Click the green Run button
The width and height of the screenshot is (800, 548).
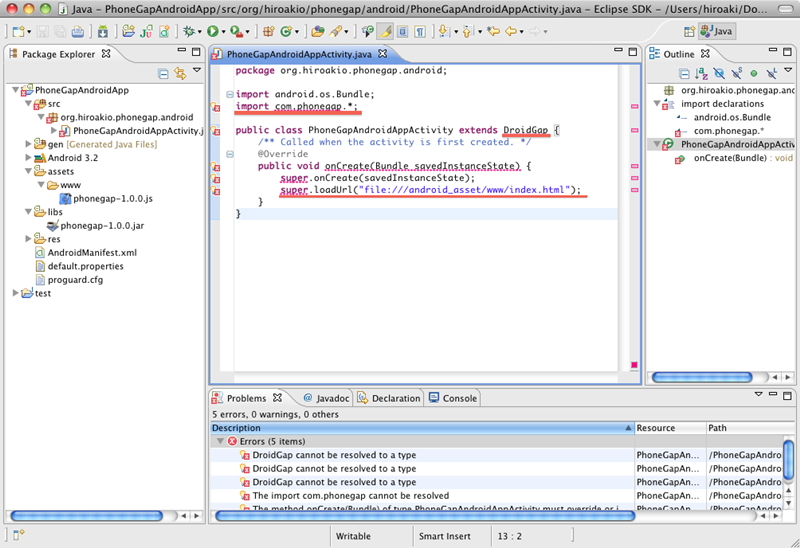point(212,32)
